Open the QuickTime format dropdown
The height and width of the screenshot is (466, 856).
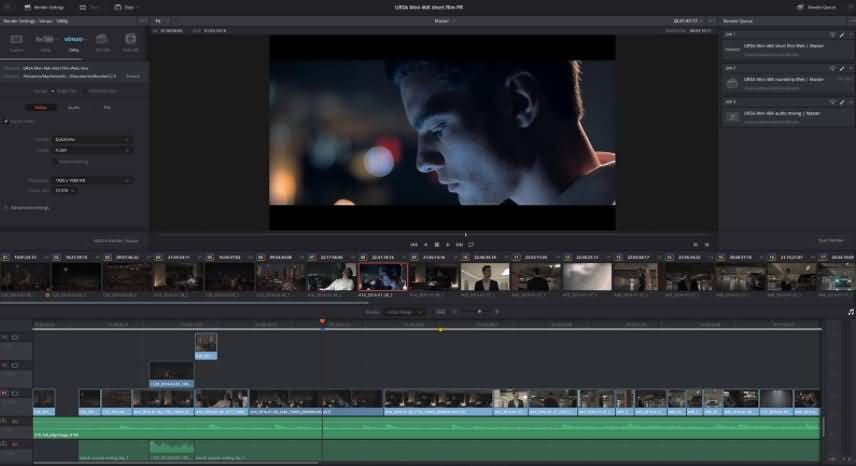click(92, 140)
